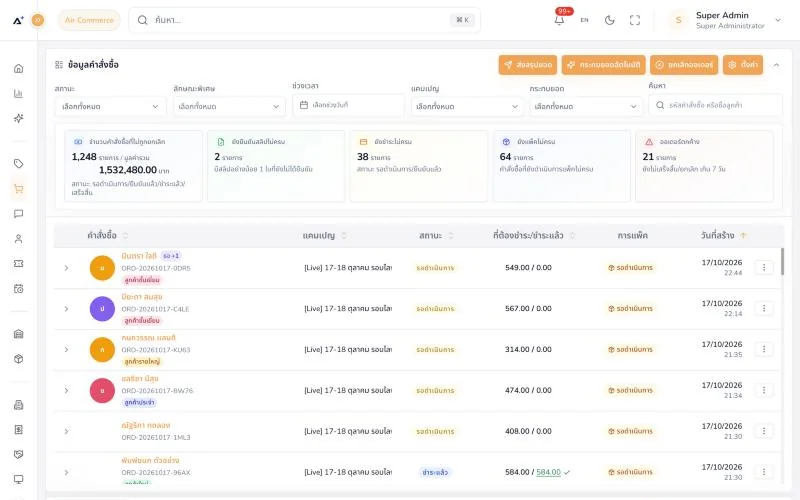Open the notifications bell icon
This screenshot has width=800, height=500.
point(559,20)
